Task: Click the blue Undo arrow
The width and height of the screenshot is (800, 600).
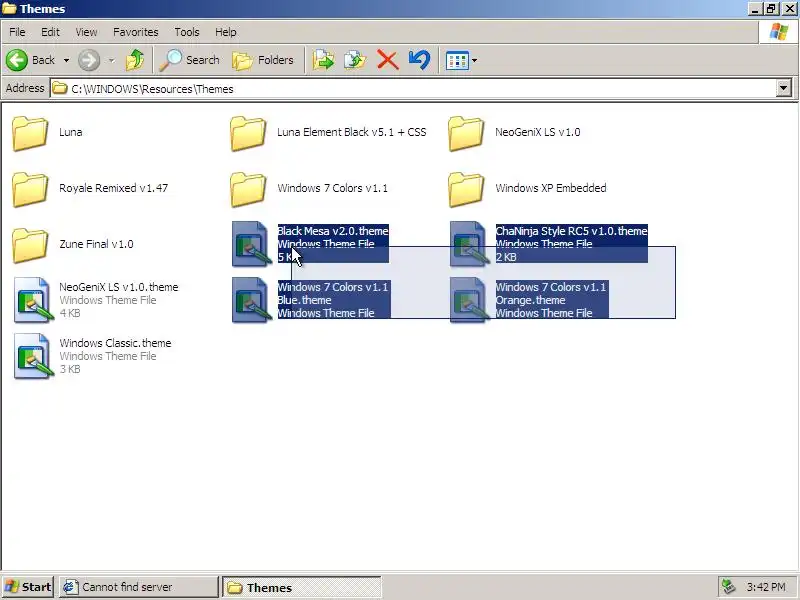Action: 419,60
